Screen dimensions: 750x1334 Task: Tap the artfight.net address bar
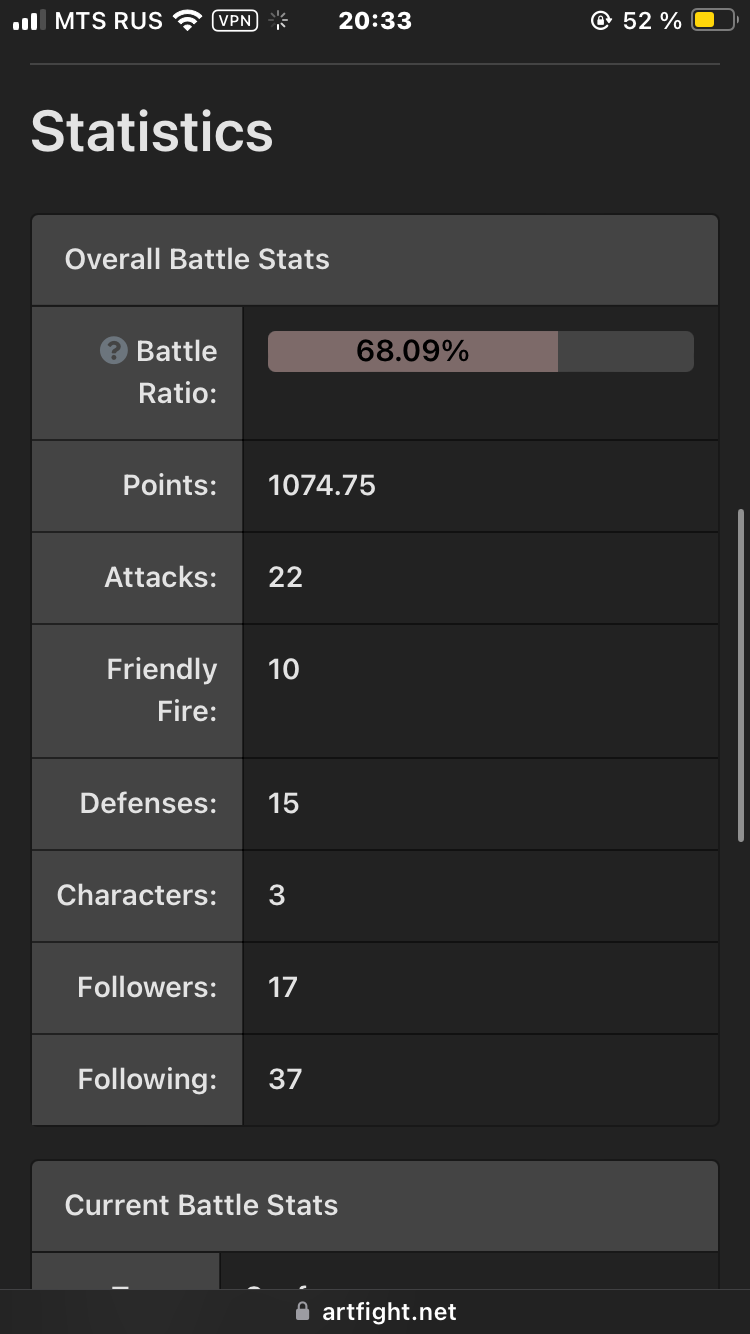(x=375, y=1311)
